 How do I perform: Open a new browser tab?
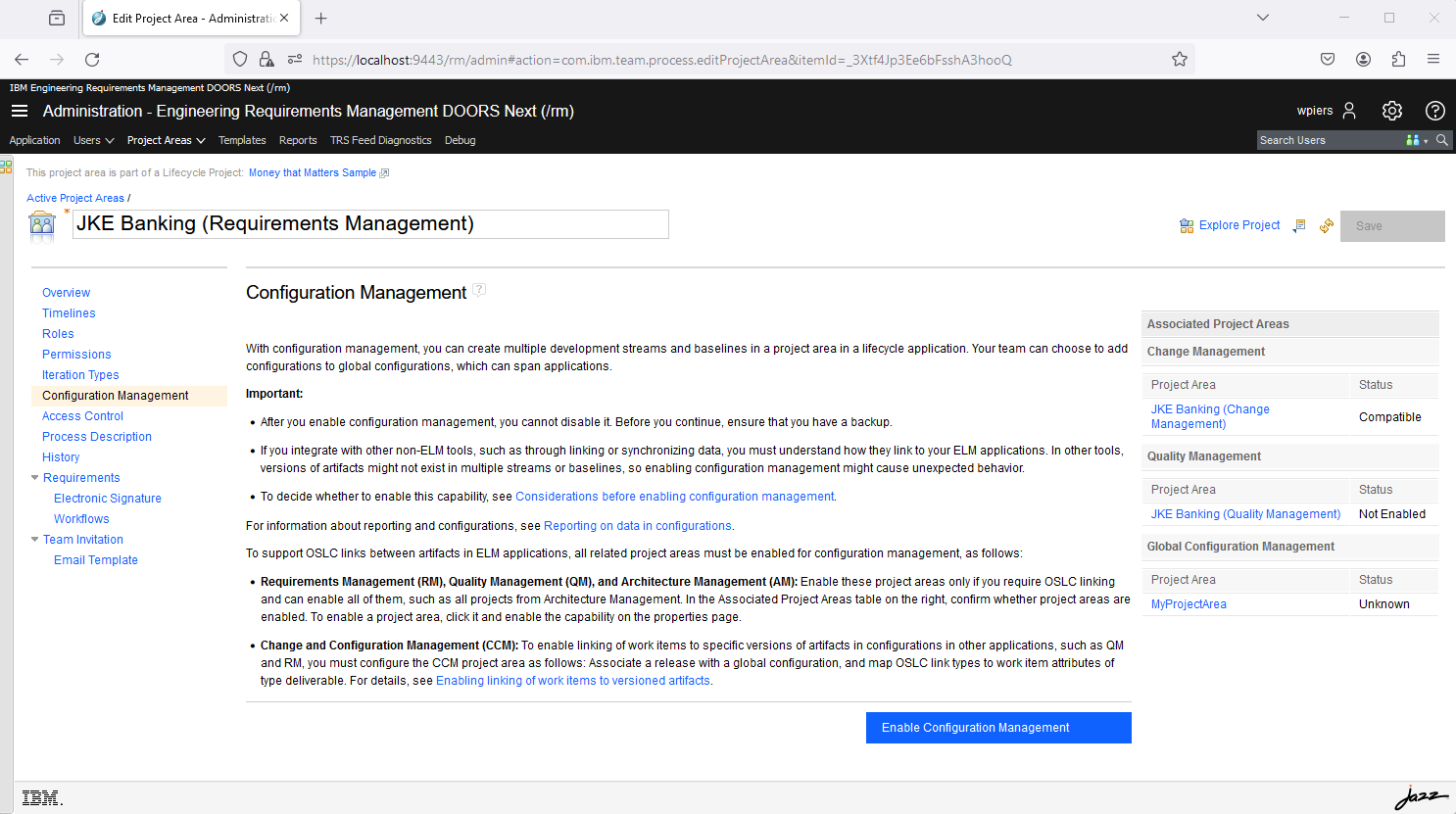(320, 18)
